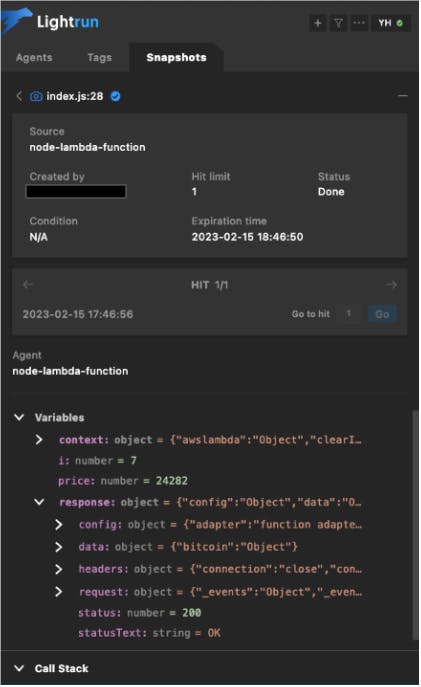421x687 pixels.
Task: Expand the headers object under response
Action: (x=59, y=570)
